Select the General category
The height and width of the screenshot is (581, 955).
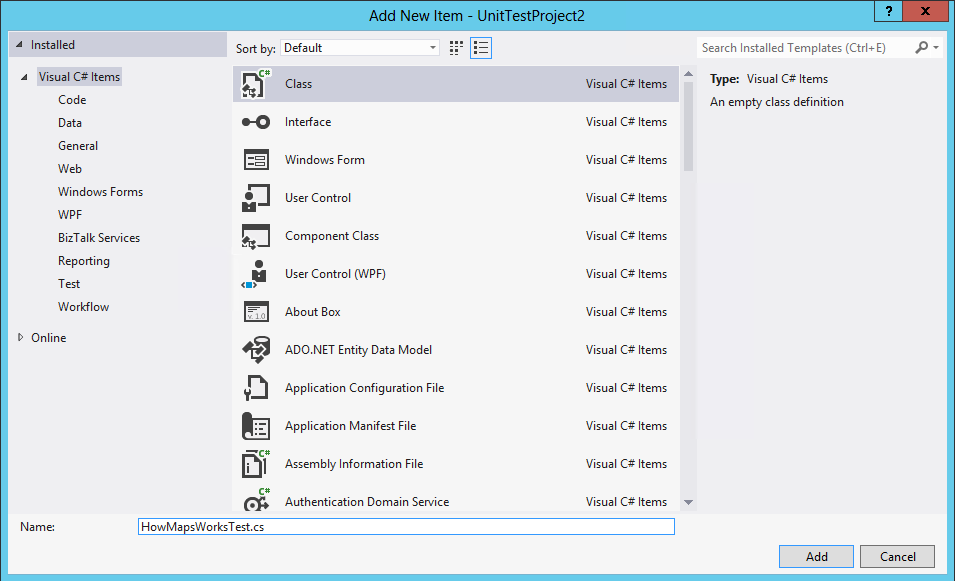pos(77,146)
